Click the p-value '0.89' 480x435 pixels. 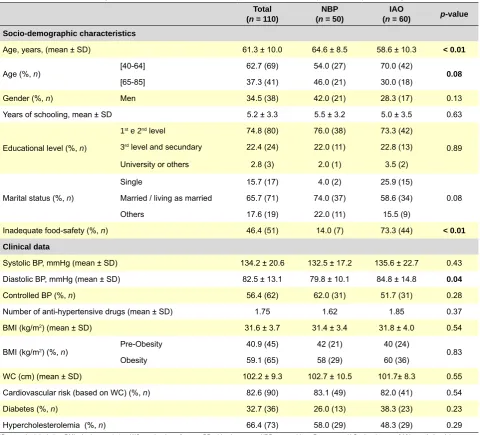pyautogui.click(x=454, y=148)
